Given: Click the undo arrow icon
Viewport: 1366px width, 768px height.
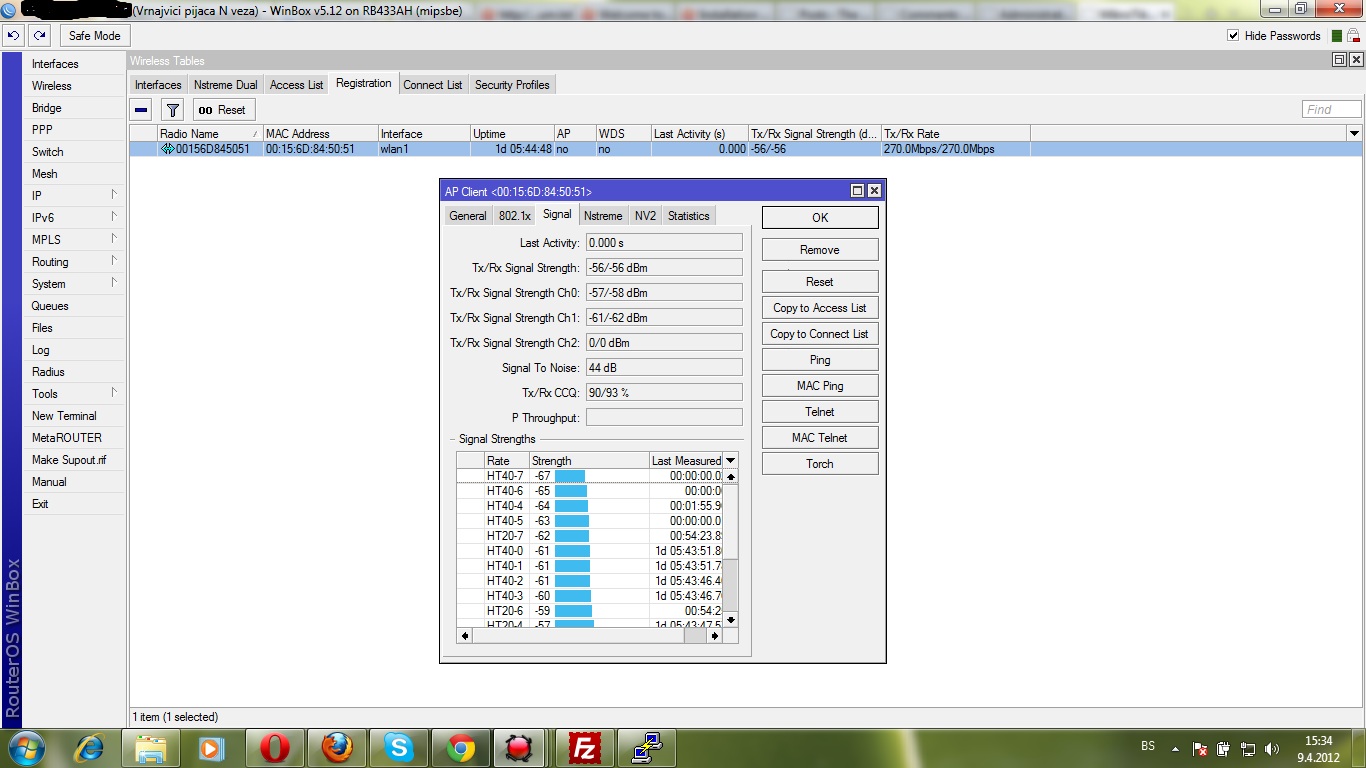Looking at the screenshot, I should 13,35.
